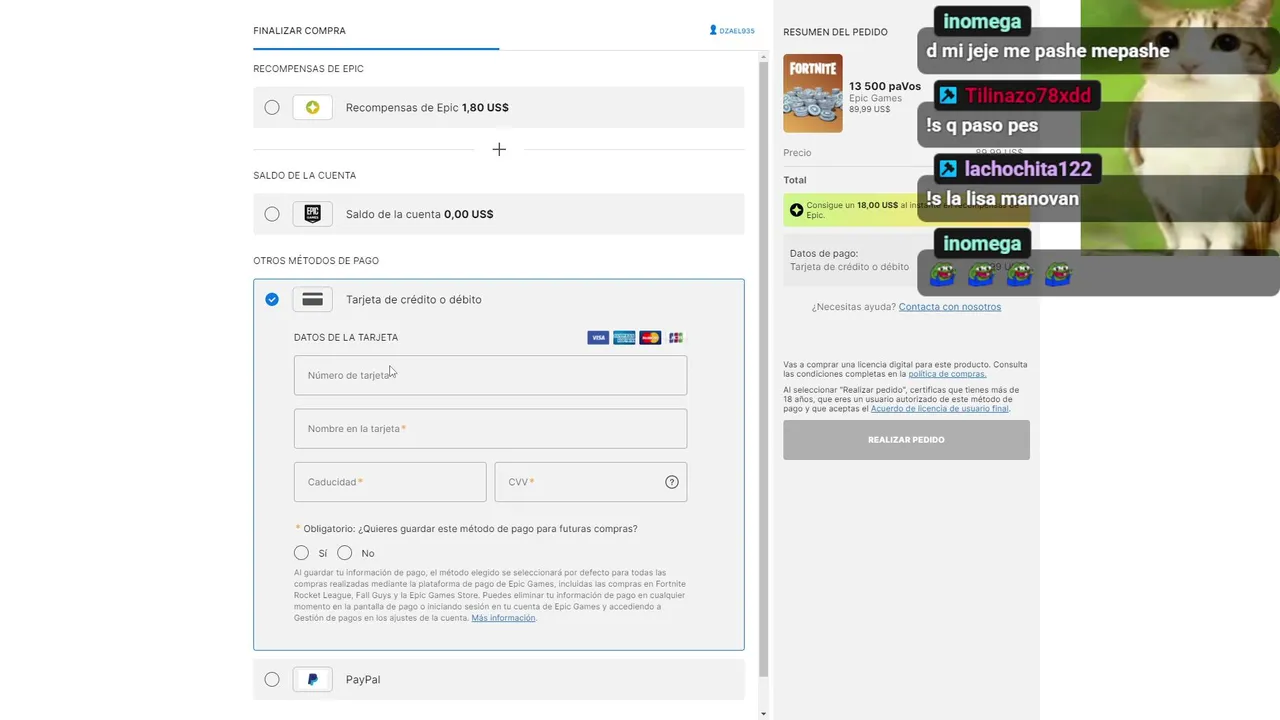Click the REALIZAR PEDIDO button
The height and width of the screenshot is (720, 1280).
pyautogui.click(x=906, y=440)
